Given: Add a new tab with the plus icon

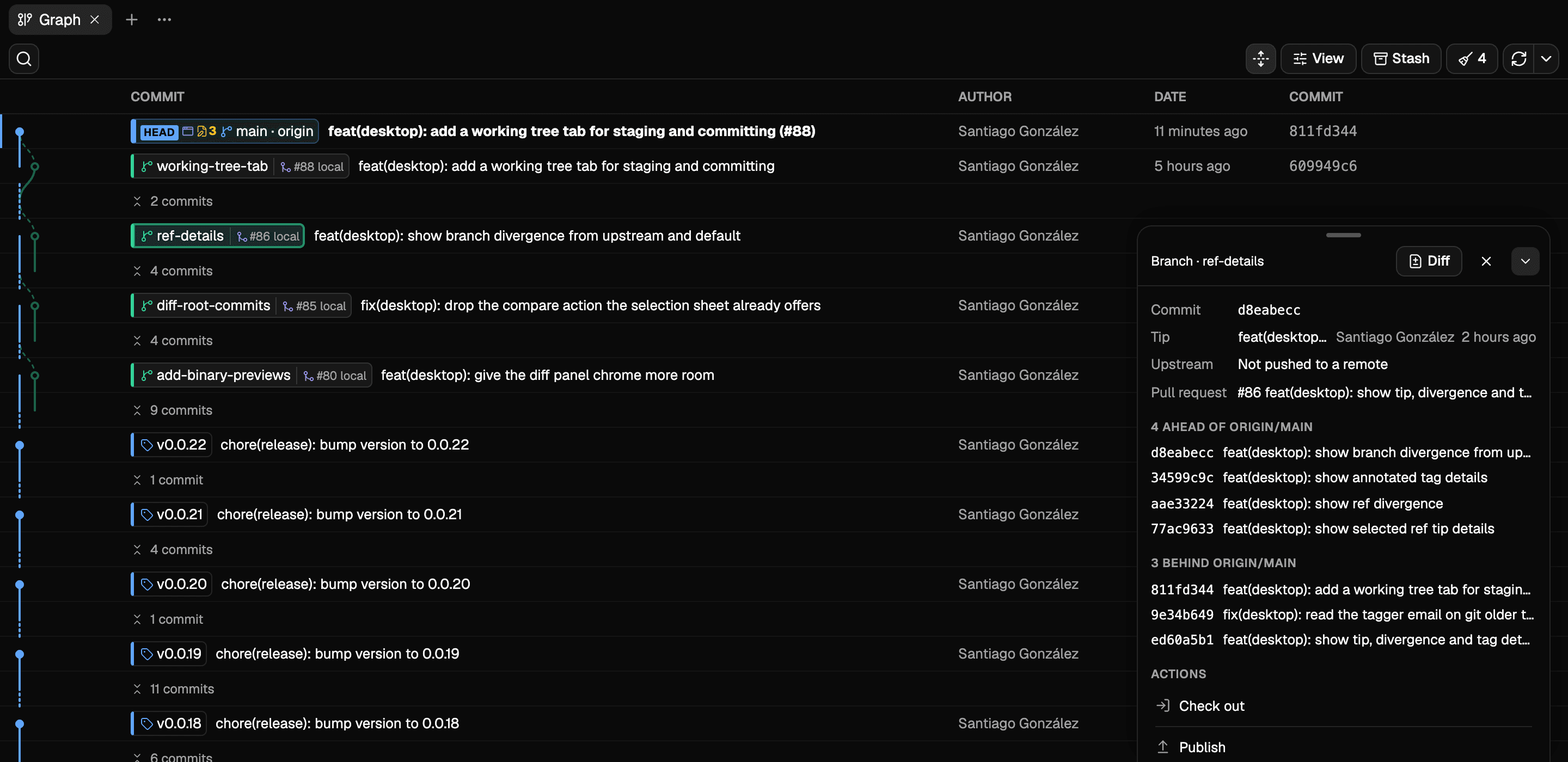Looking at the screenshot, I should 131,20.
